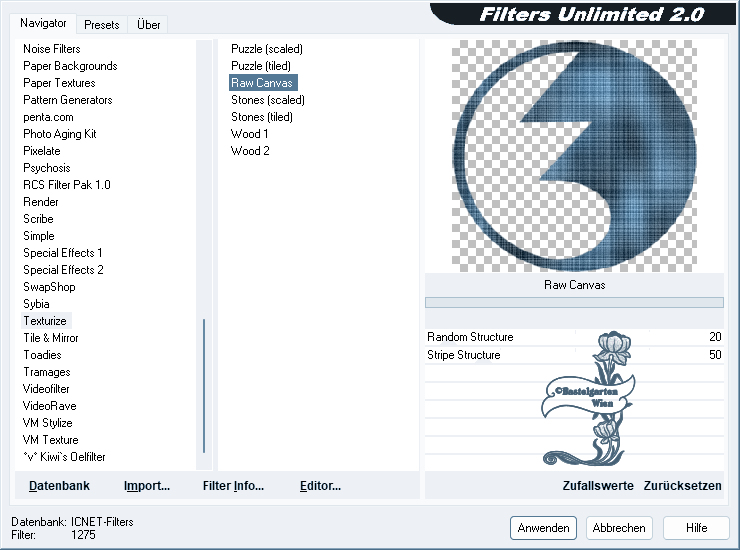Choose the Puzzle (scaled) filter
740x550 pixels.
(x=267, y=49)
